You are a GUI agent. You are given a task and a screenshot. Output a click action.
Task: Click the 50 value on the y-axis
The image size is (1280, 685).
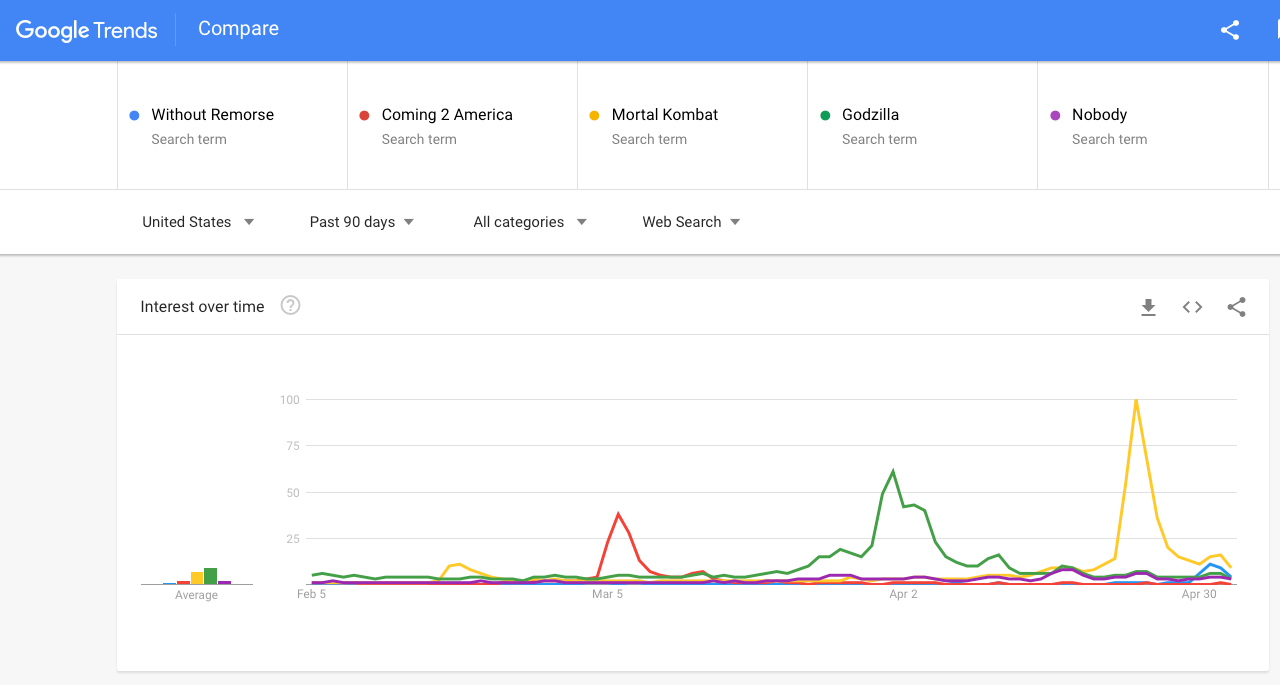click(293, 493)
